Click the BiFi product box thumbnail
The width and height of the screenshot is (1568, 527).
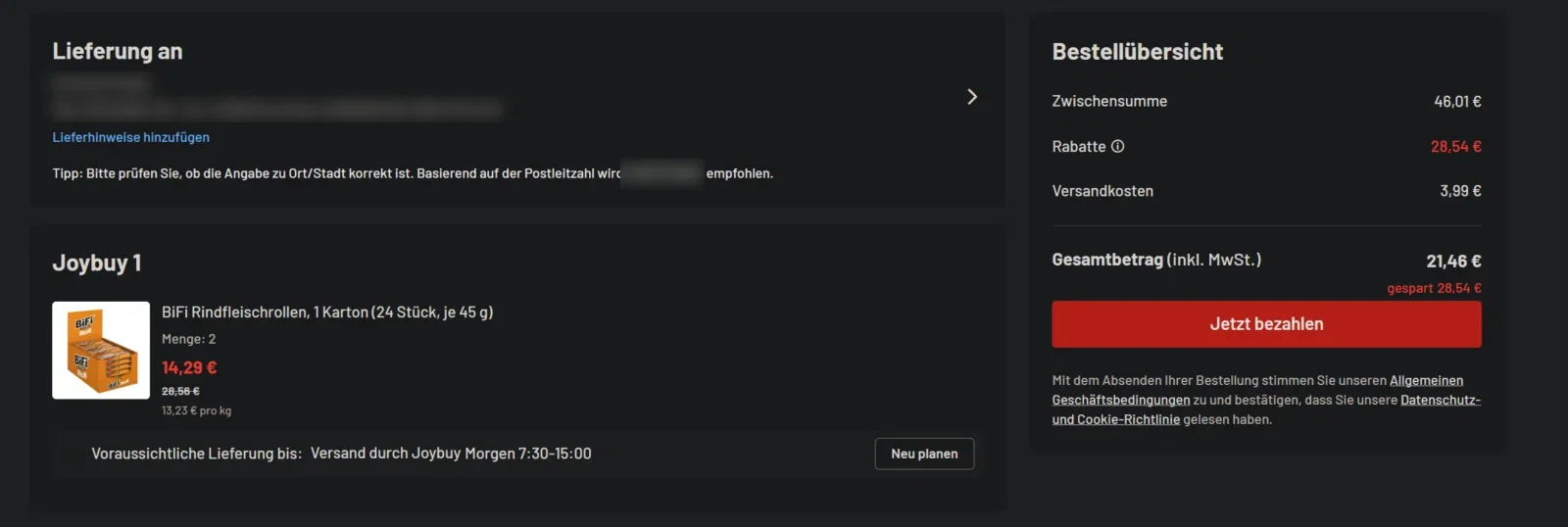[x=101, y=350]
